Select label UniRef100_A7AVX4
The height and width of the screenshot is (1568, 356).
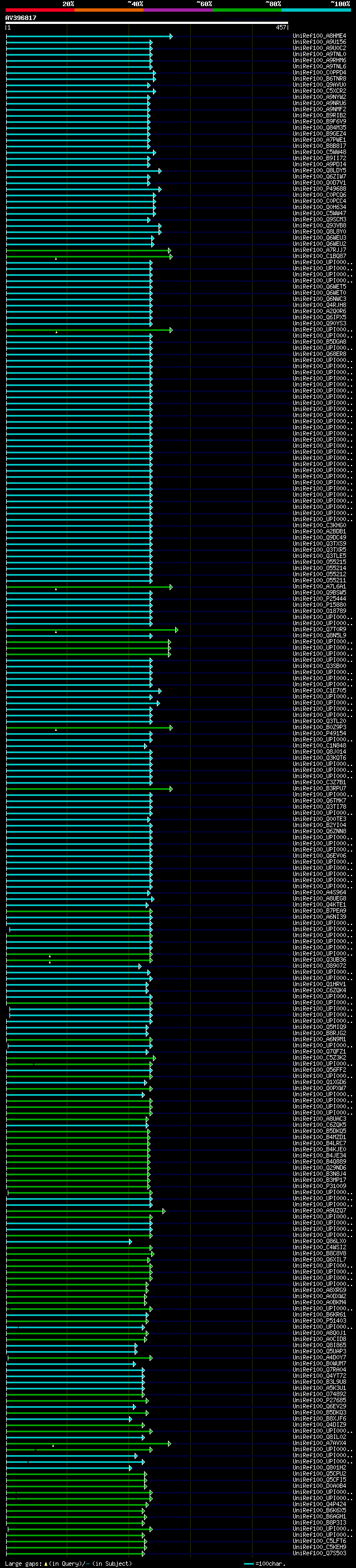pos(319,1443)
